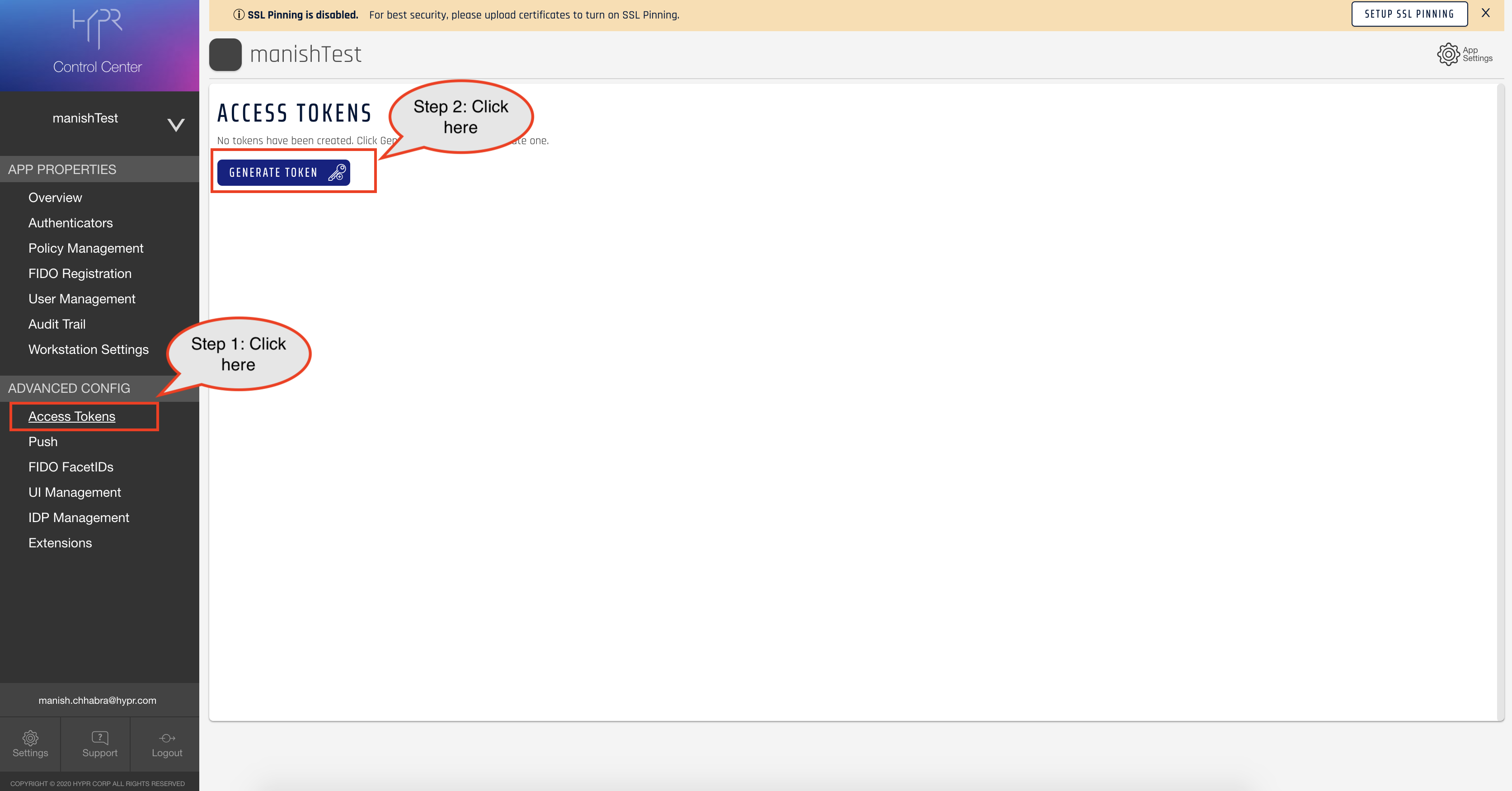Click the manishTest app thumbnail square
Viewport: 1512px width, 791px height.
225,55
